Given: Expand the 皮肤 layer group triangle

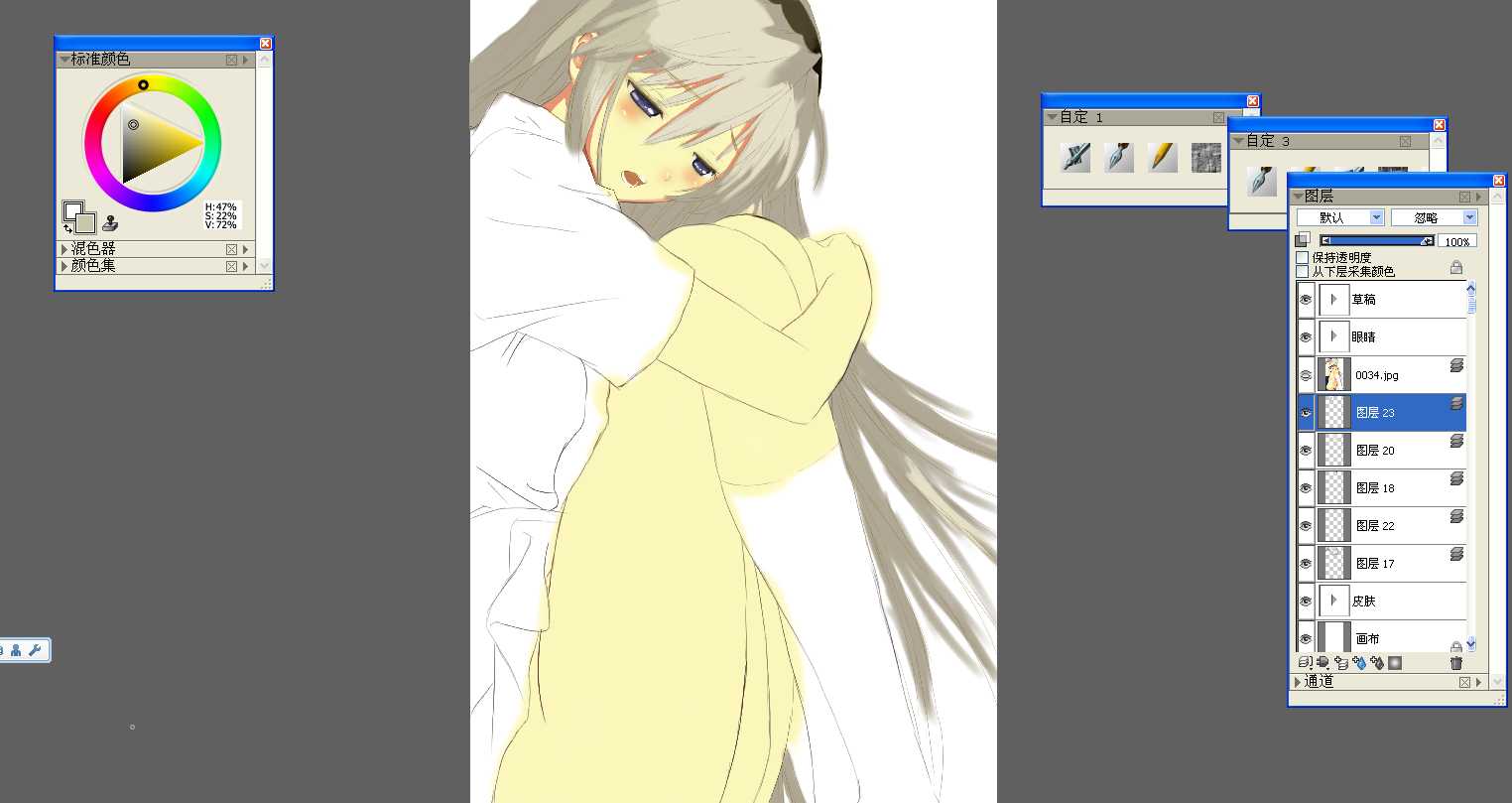Looking at the screenshot, I should pyautogui.click(x=1334, y=601).
